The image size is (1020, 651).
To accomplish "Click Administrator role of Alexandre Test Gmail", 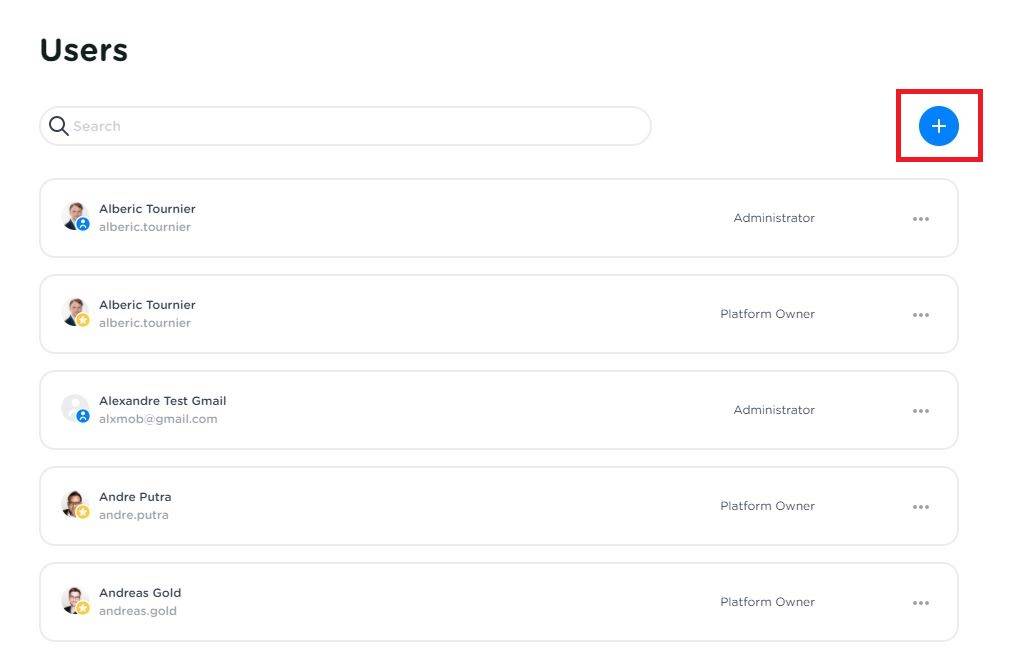I will pos(774,410).
